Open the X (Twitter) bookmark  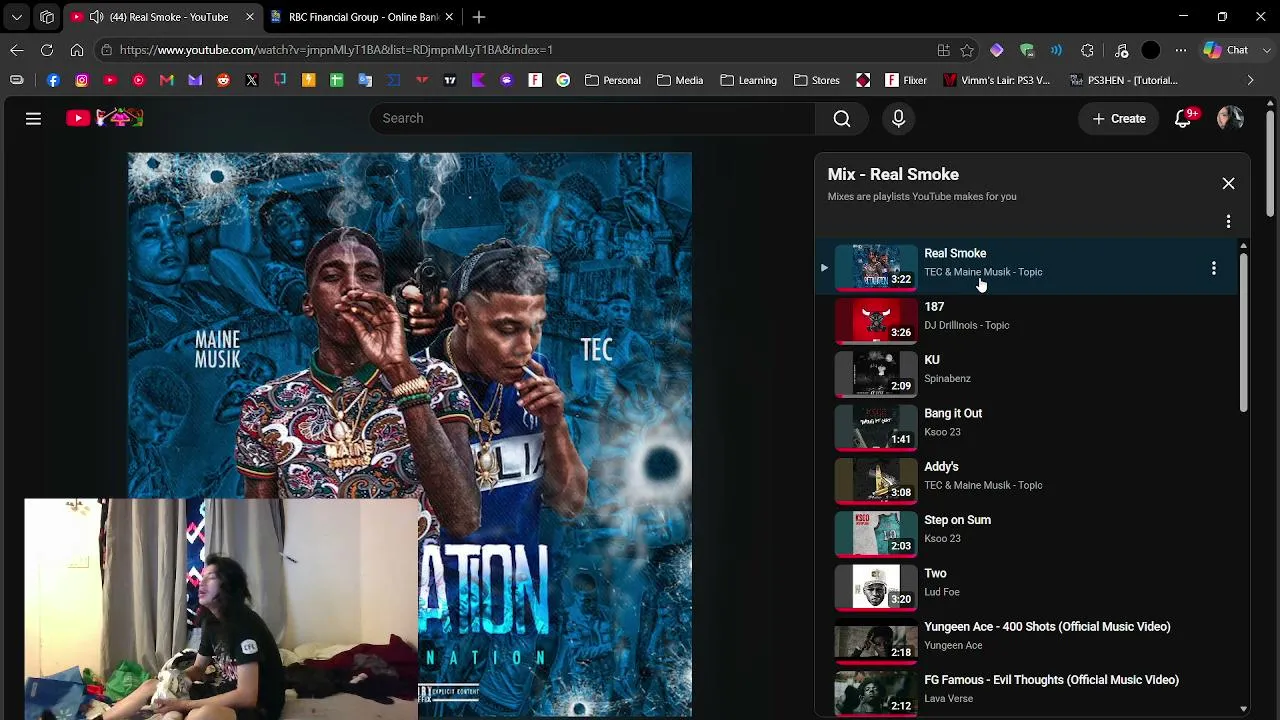point(252,80)
